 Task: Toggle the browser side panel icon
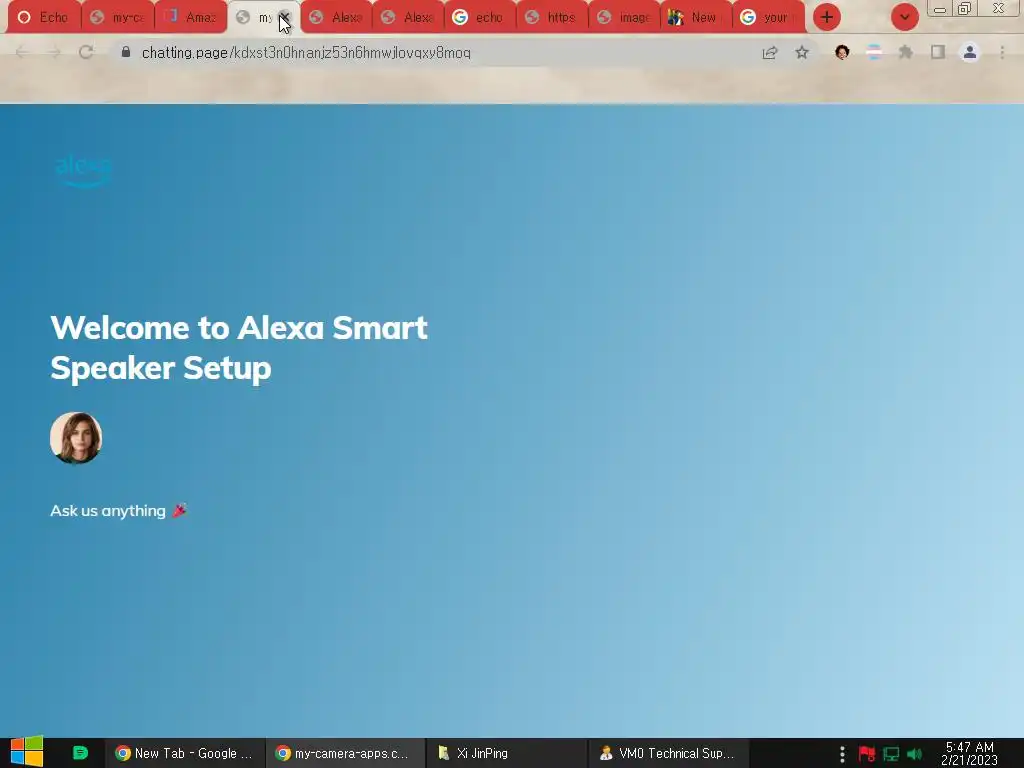pos(938,52)
